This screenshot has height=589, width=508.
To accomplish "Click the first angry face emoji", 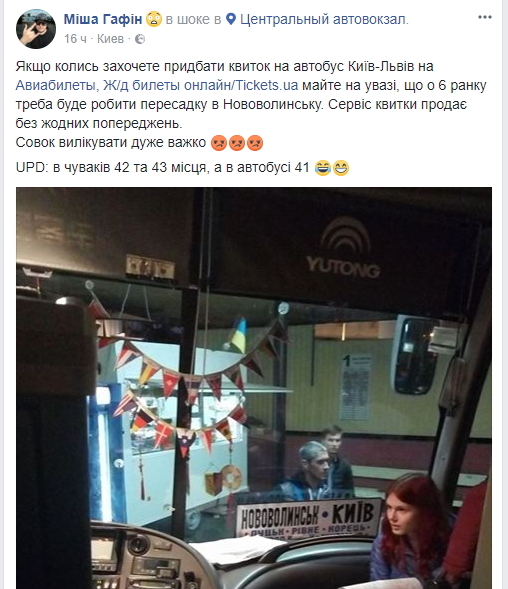I will click(219, 143).
